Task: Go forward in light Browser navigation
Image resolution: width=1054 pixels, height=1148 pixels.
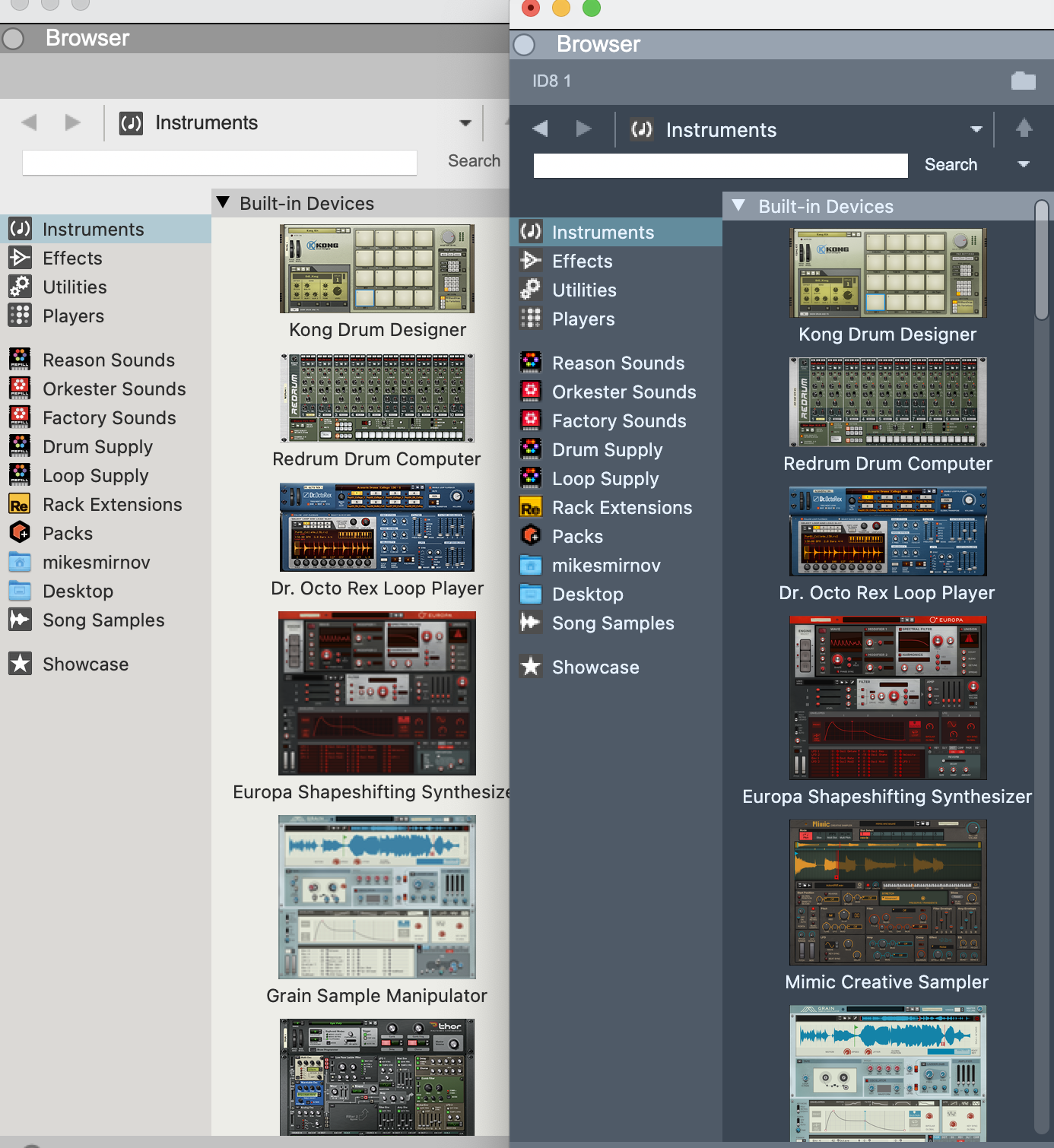Action: coord(73,122)
